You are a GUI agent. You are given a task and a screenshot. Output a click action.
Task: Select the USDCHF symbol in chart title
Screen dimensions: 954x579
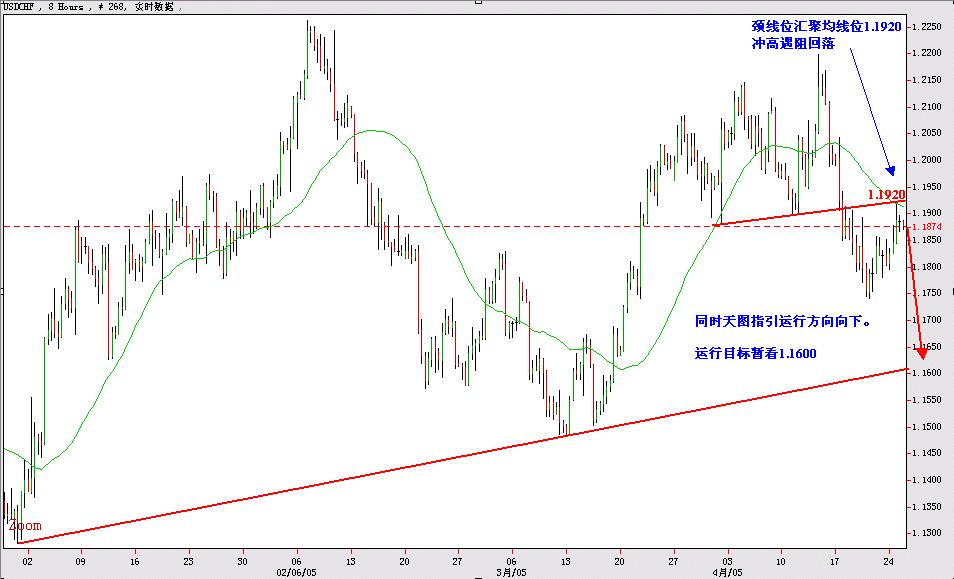point(20,7)
